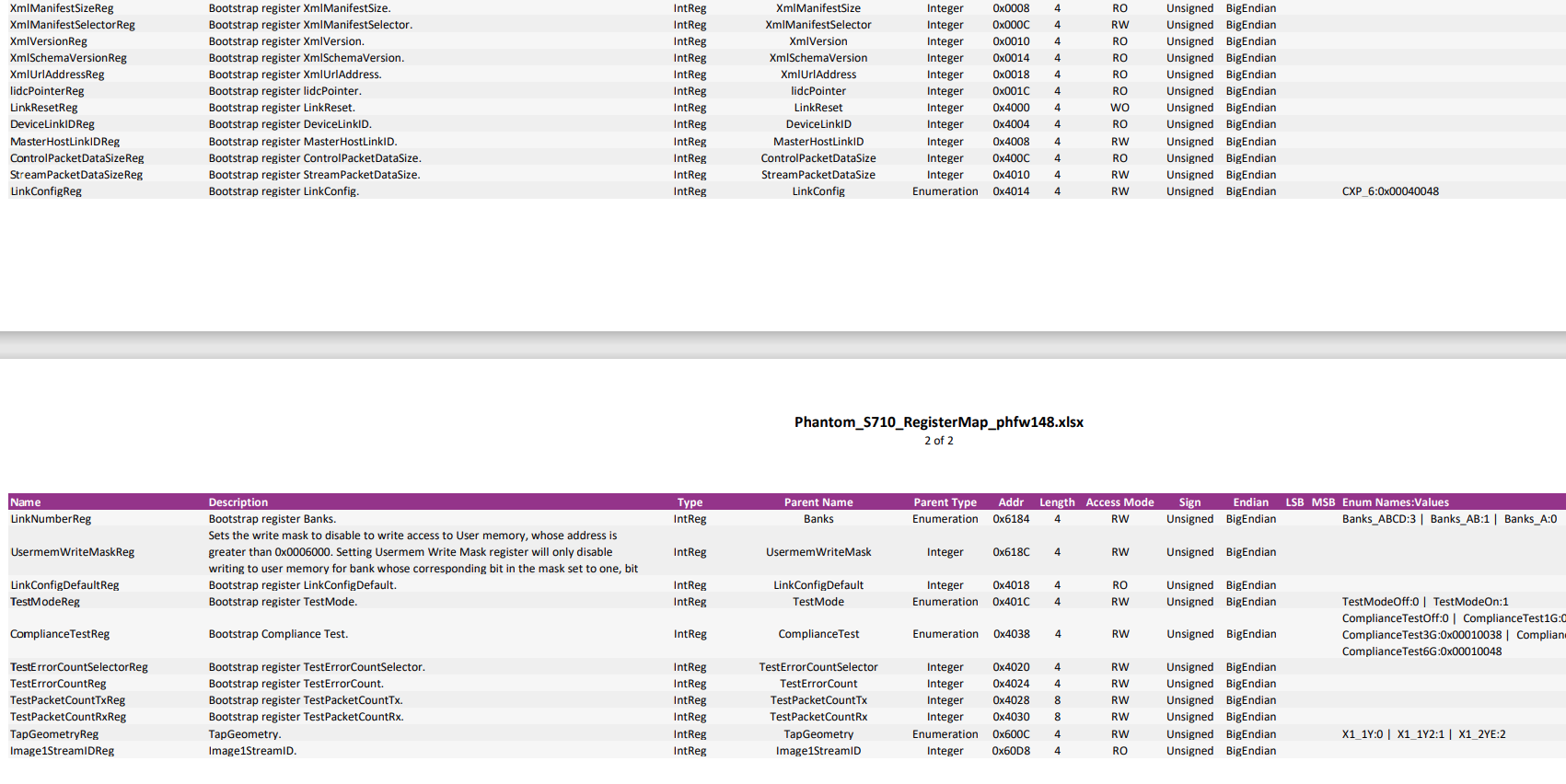Select the TestErrorCountSelector parent name cell
This screenshot has width=1566, height=784.
(x=818, y=667)
